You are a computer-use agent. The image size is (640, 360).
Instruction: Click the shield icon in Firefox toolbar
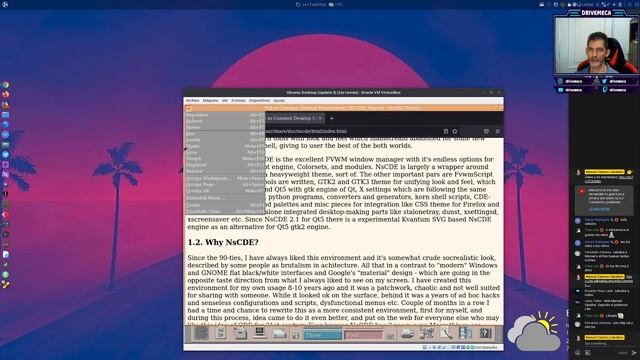tap(486, 131)
